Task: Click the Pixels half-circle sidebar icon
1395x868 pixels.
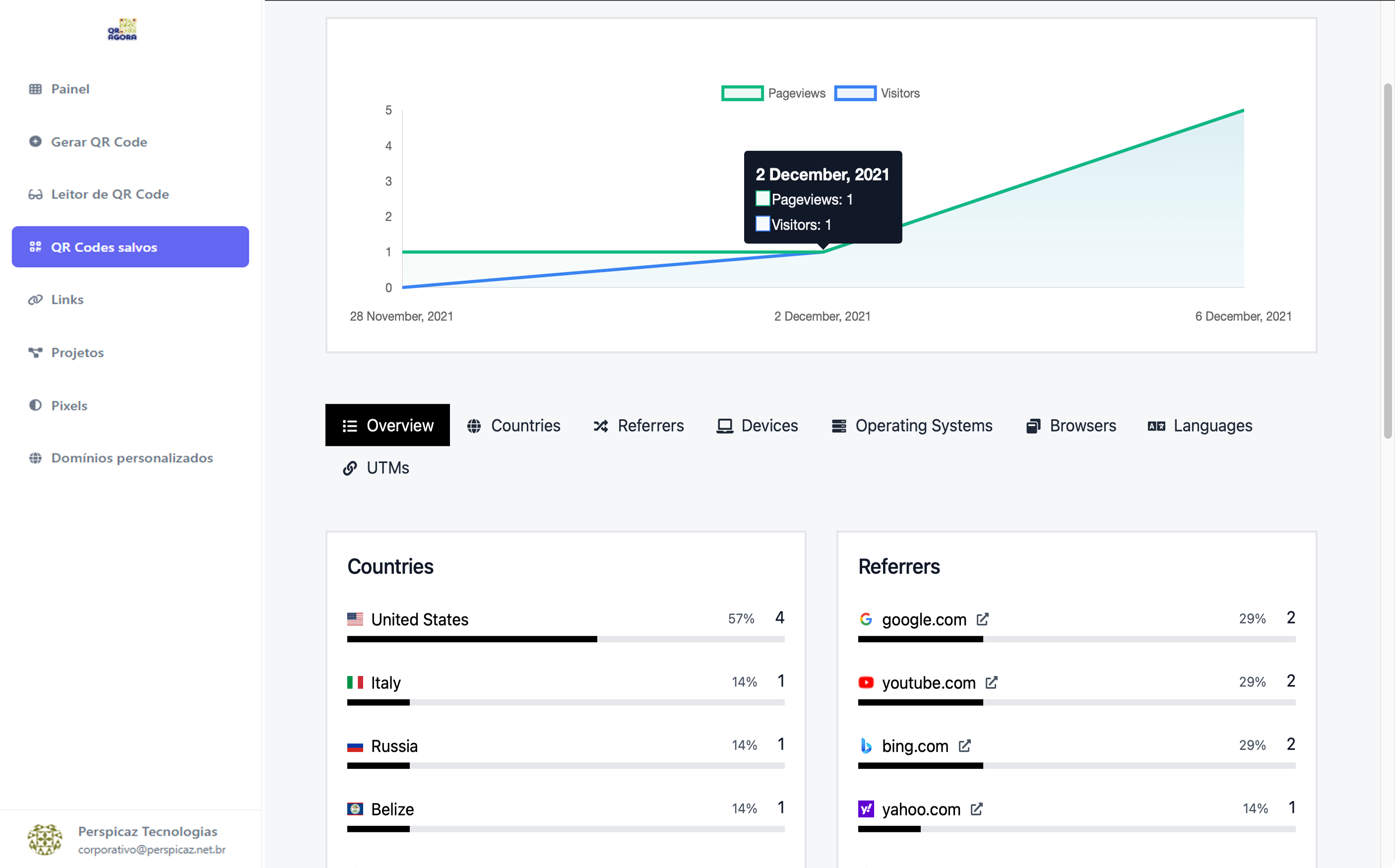Action: [36, 405]
